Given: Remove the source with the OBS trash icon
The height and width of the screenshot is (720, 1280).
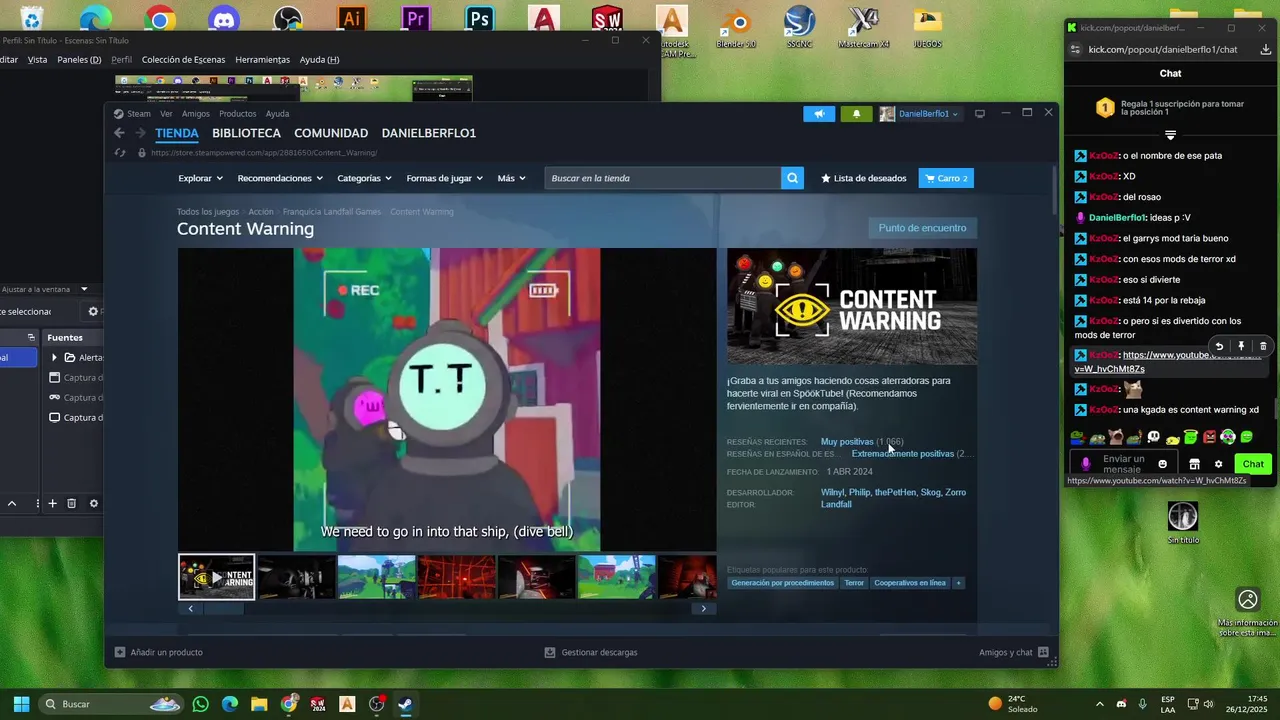Looking at the screenshot, I should coord(72,503).
